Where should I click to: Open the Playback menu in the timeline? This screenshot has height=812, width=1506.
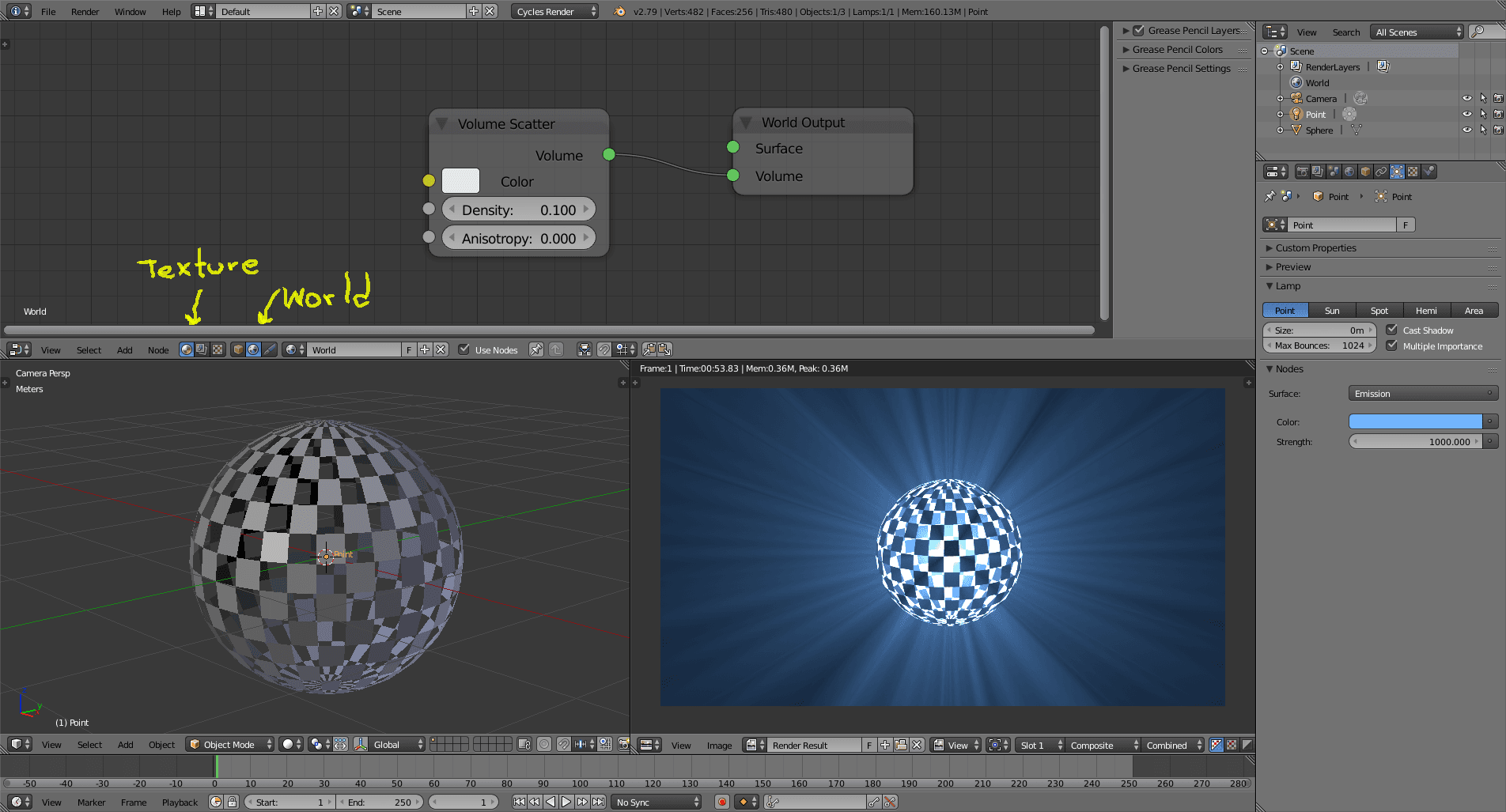(x=180, y=802)
